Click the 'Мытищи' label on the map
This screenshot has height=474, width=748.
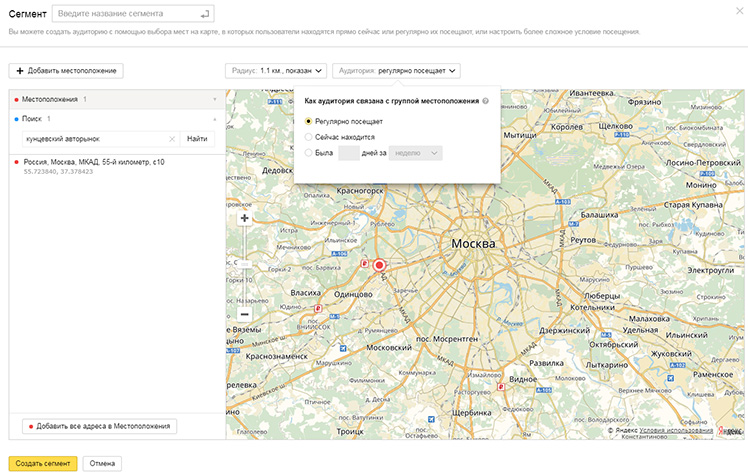[520, 135]
